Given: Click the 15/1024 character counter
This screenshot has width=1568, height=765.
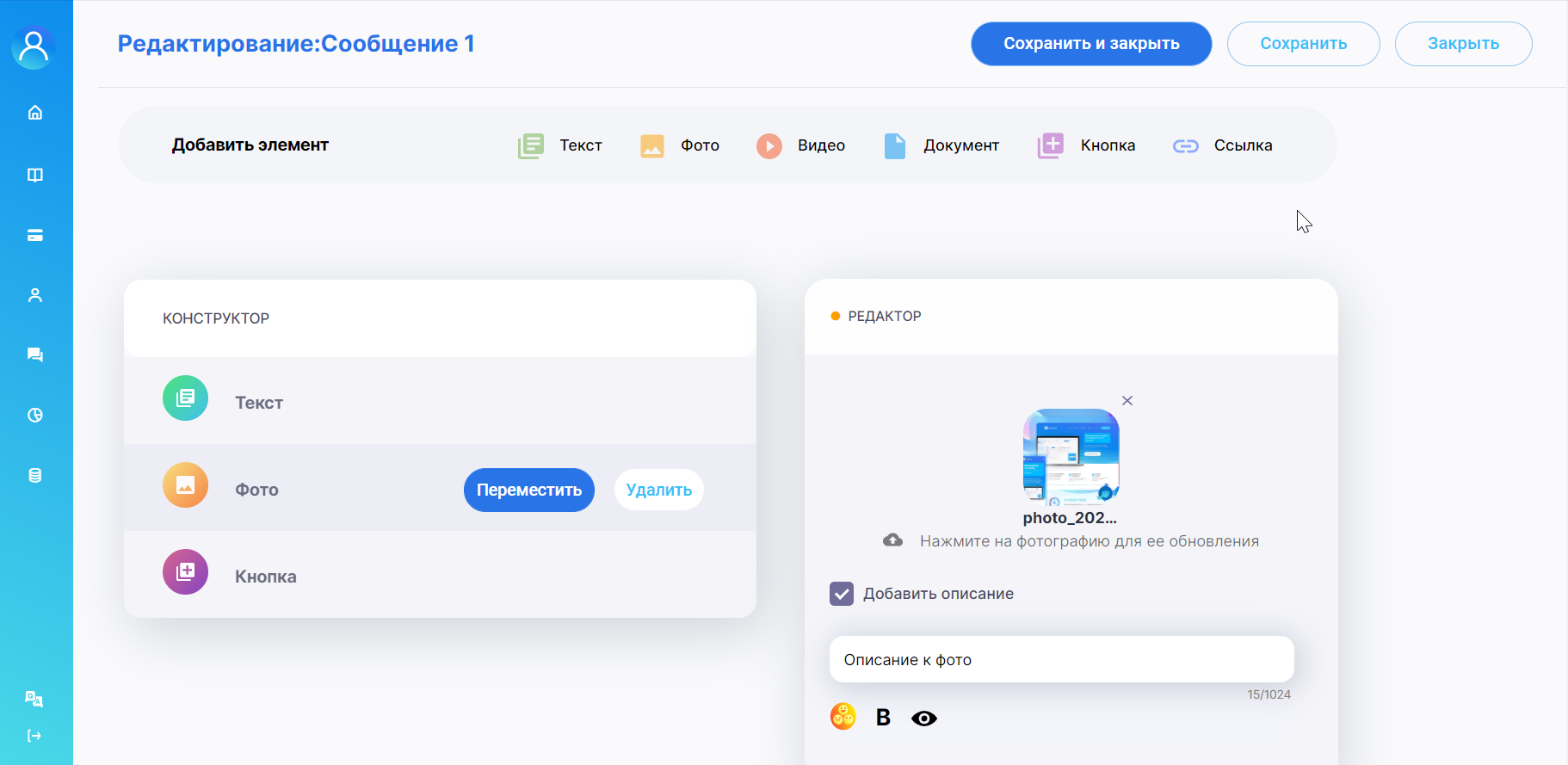Looking at the screenshot, I should (x=1269, y=694).
